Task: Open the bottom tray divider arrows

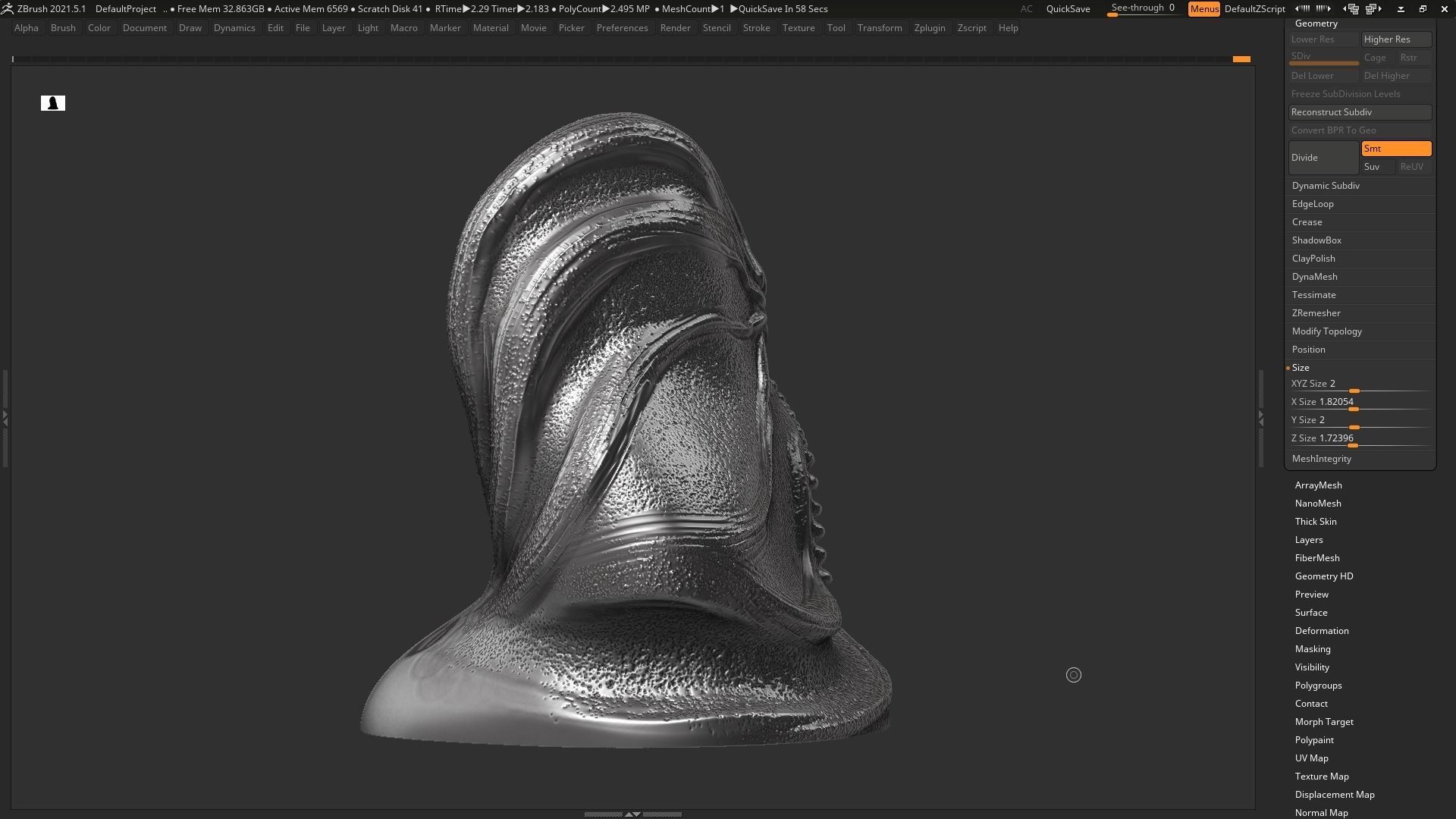Action: (632, 814)
